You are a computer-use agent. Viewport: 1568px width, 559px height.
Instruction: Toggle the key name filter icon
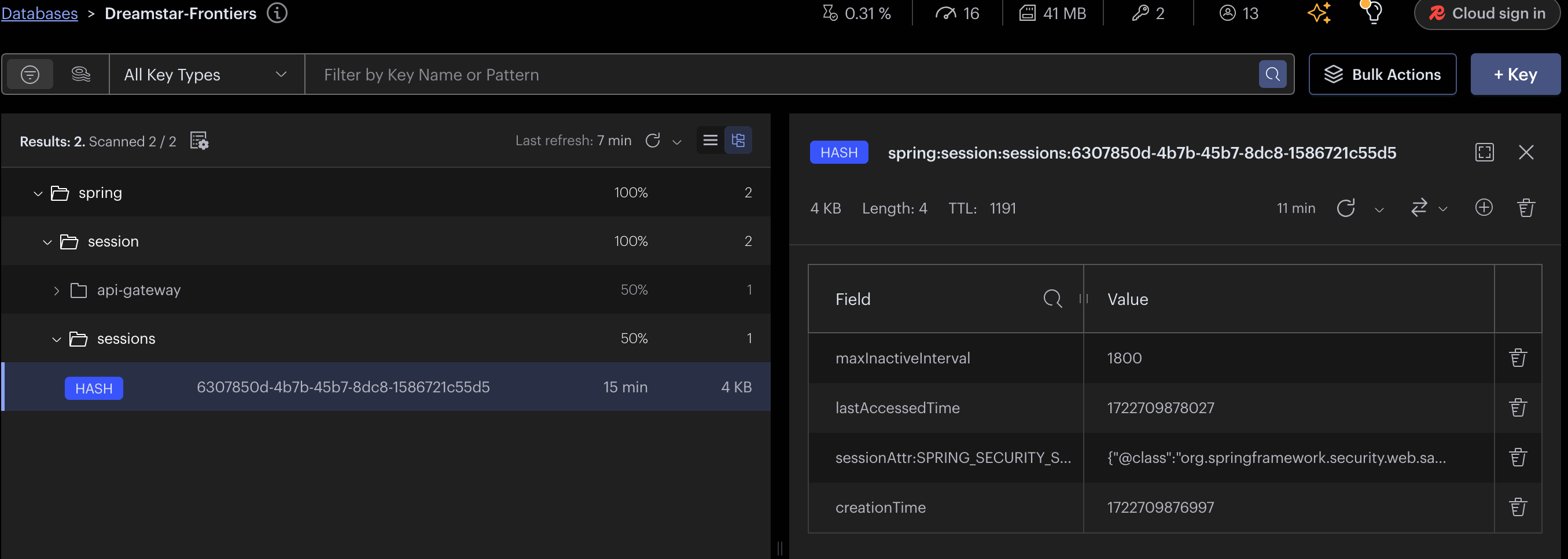pyautogui.click(x=30, y=73)
